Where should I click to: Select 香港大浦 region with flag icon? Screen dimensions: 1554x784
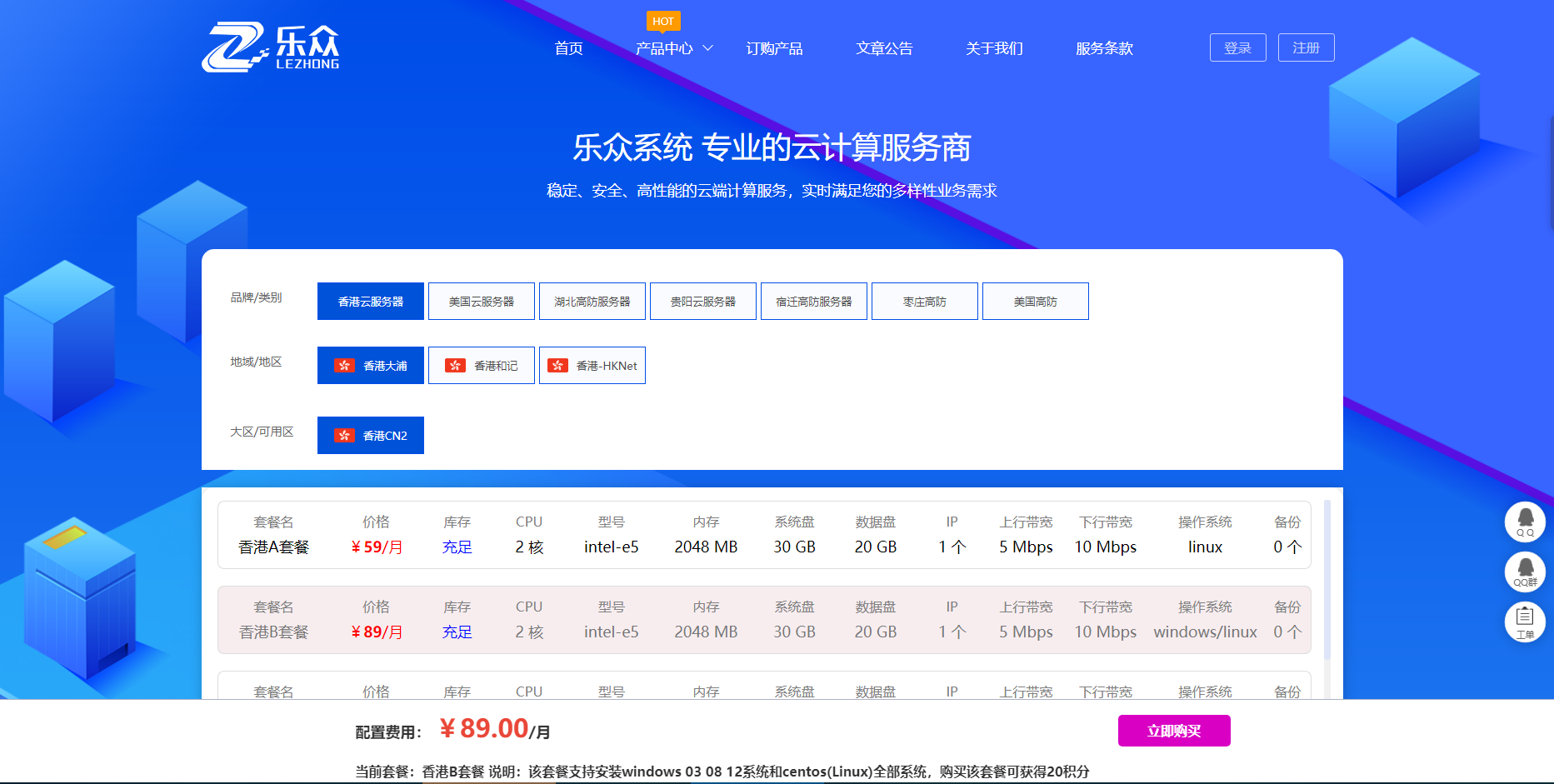click(x=371, y=366)
